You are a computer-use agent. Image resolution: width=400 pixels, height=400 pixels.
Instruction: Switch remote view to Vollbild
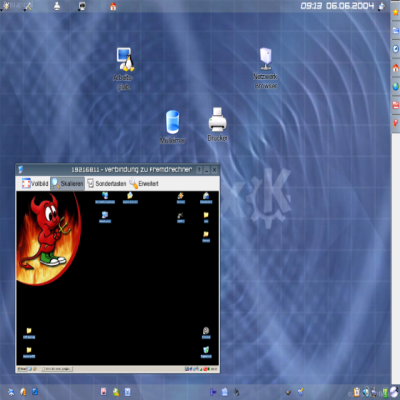point(35,183)
